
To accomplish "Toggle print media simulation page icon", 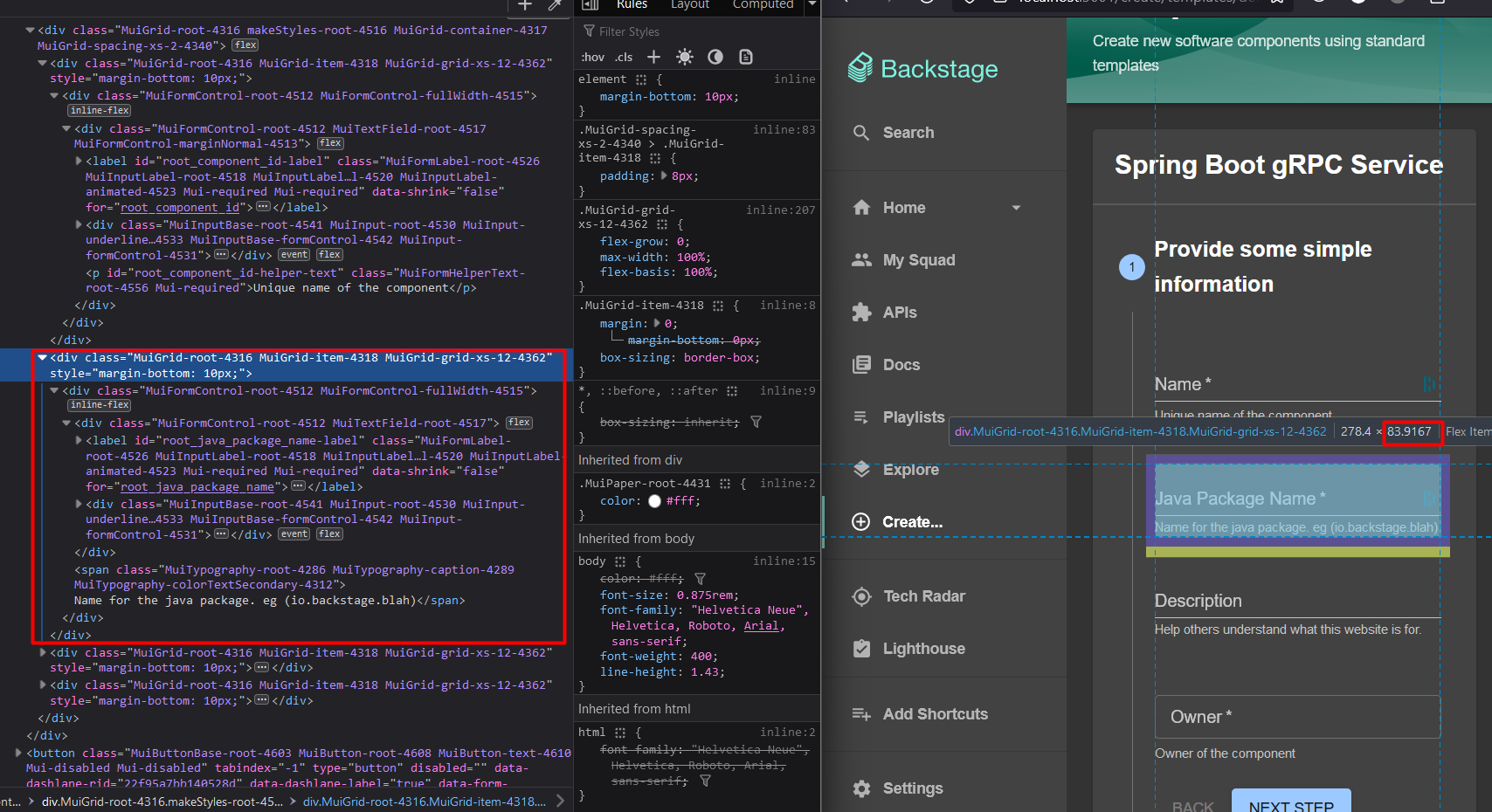I will tap(746, 57).
